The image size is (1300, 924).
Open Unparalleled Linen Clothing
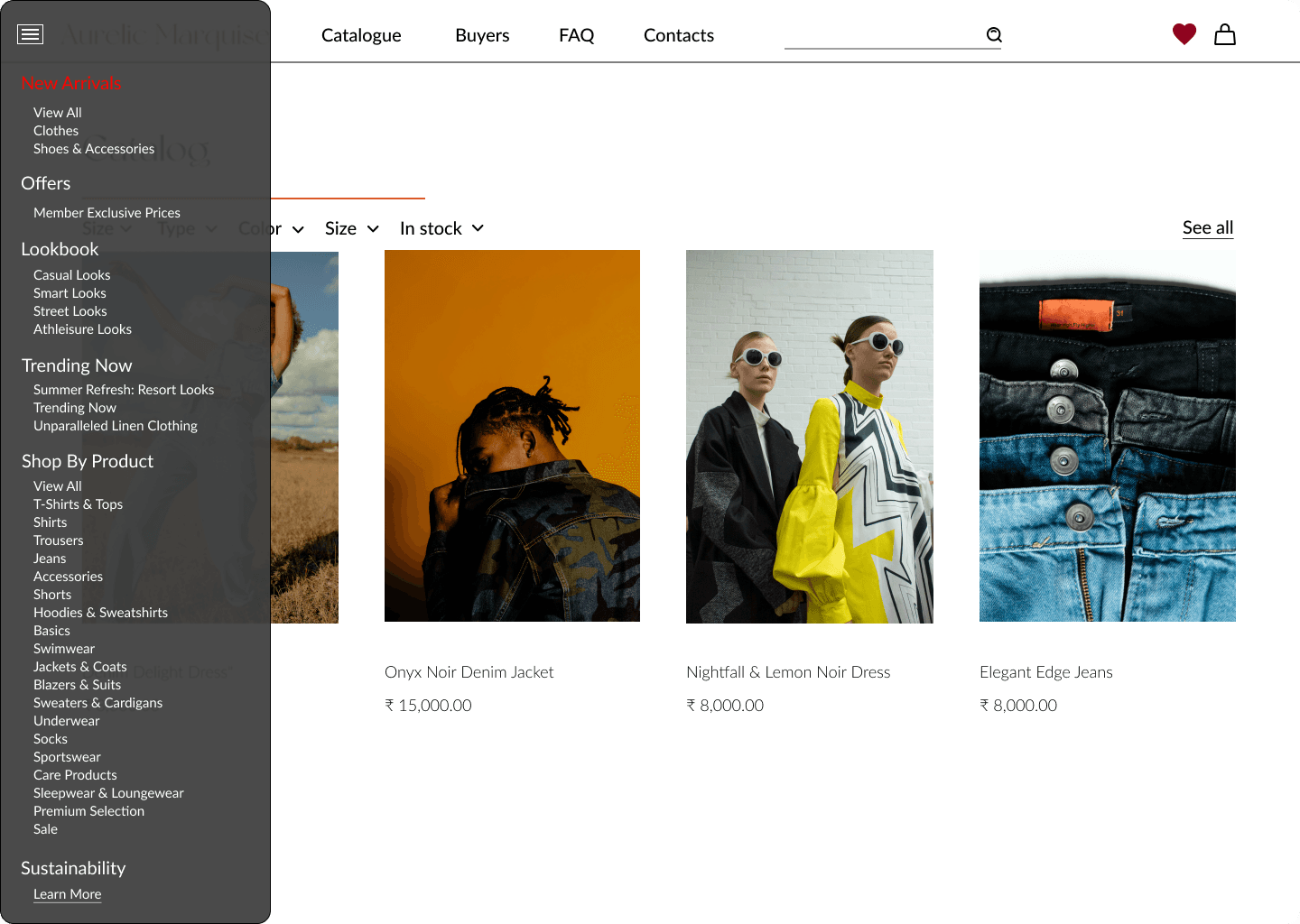[116, 426]
